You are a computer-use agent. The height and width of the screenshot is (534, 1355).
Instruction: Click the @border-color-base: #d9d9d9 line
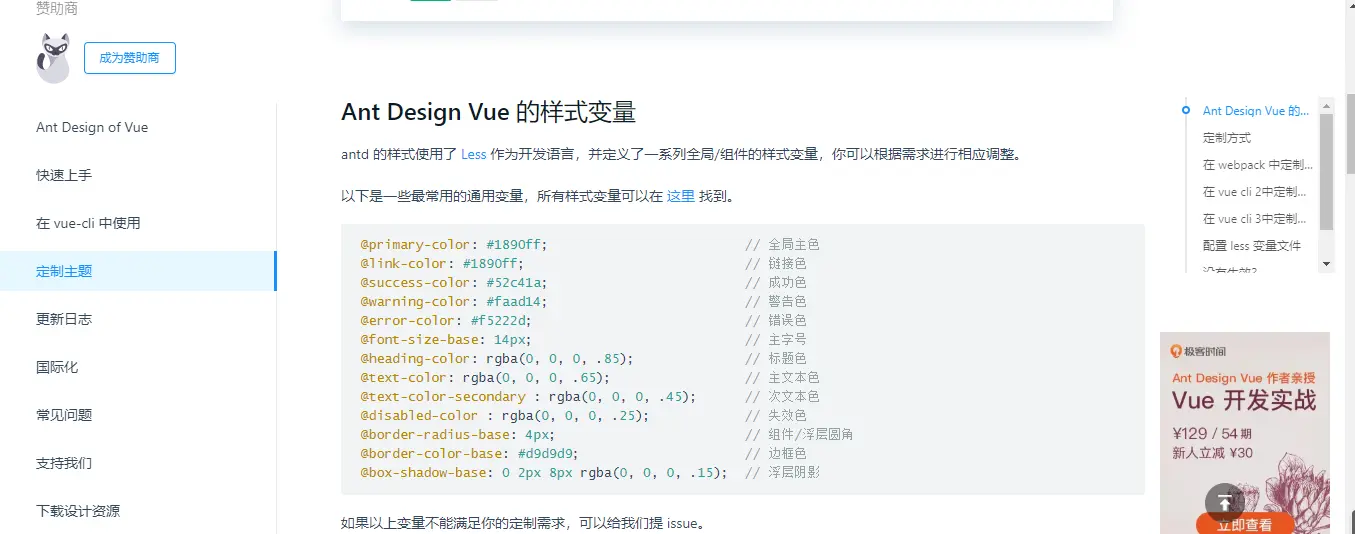coord(470,454)
